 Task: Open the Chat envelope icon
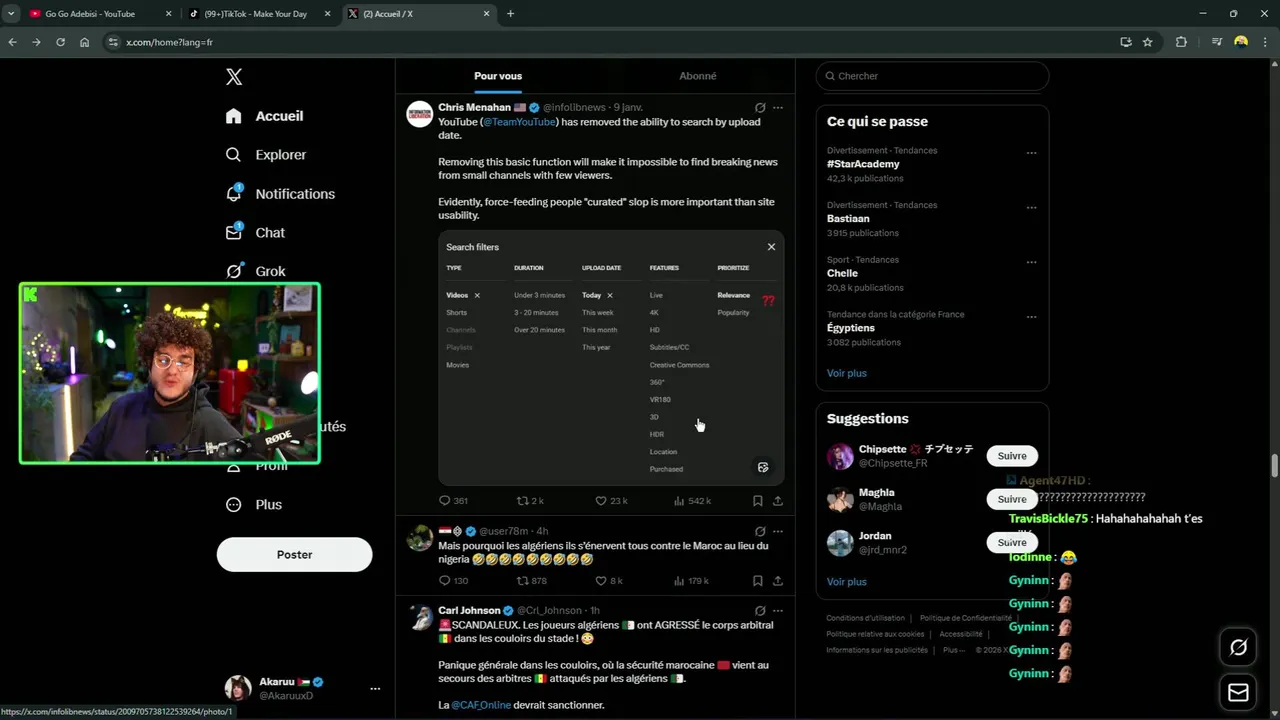[x=234, y=232]
